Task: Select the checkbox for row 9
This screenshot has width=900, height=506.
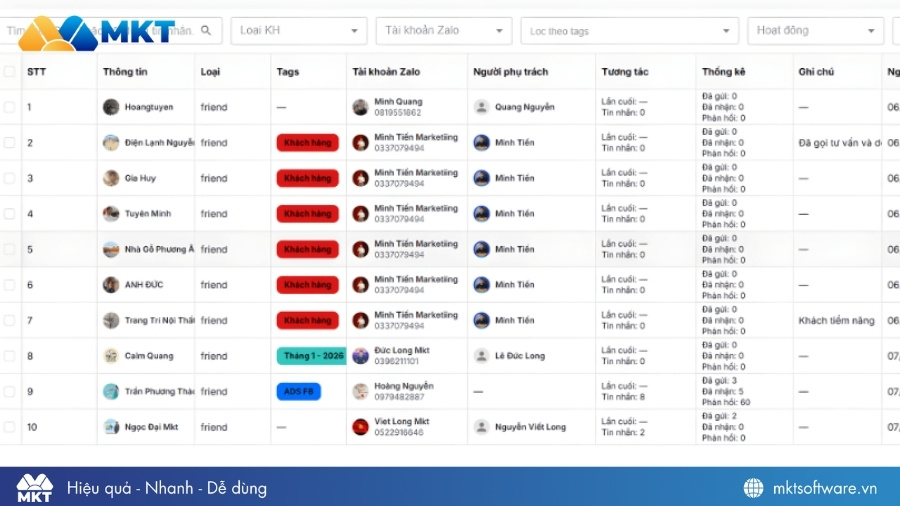Action: point(9,392)
